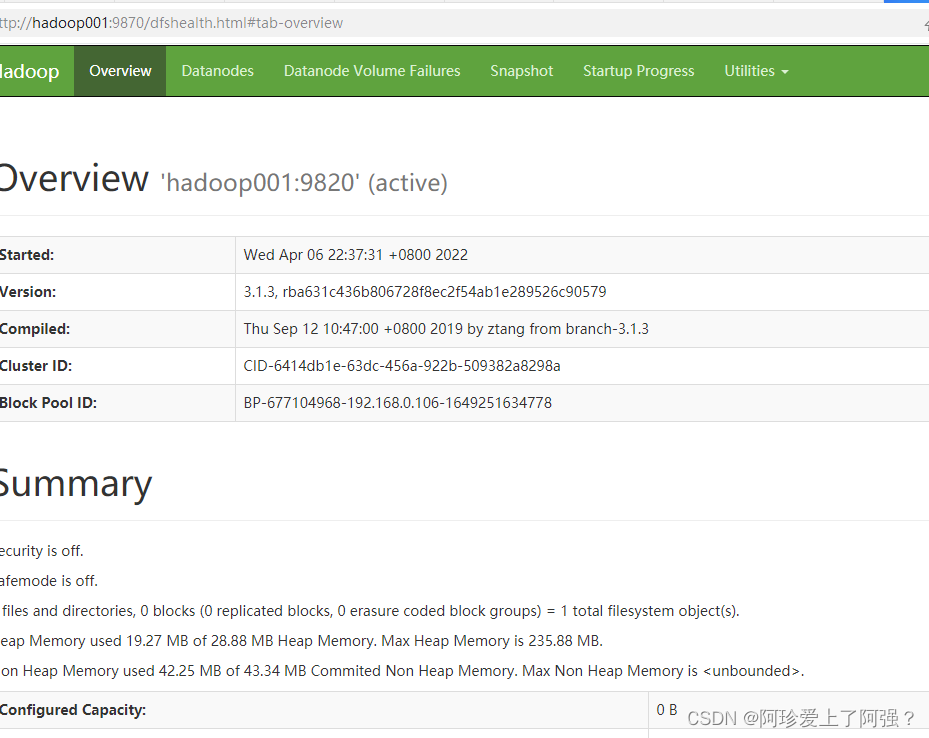Image resolution: width=929 pixels, height=738 pixels.
Task: Open the Startup Progress tab
Action: coord(639,71)
